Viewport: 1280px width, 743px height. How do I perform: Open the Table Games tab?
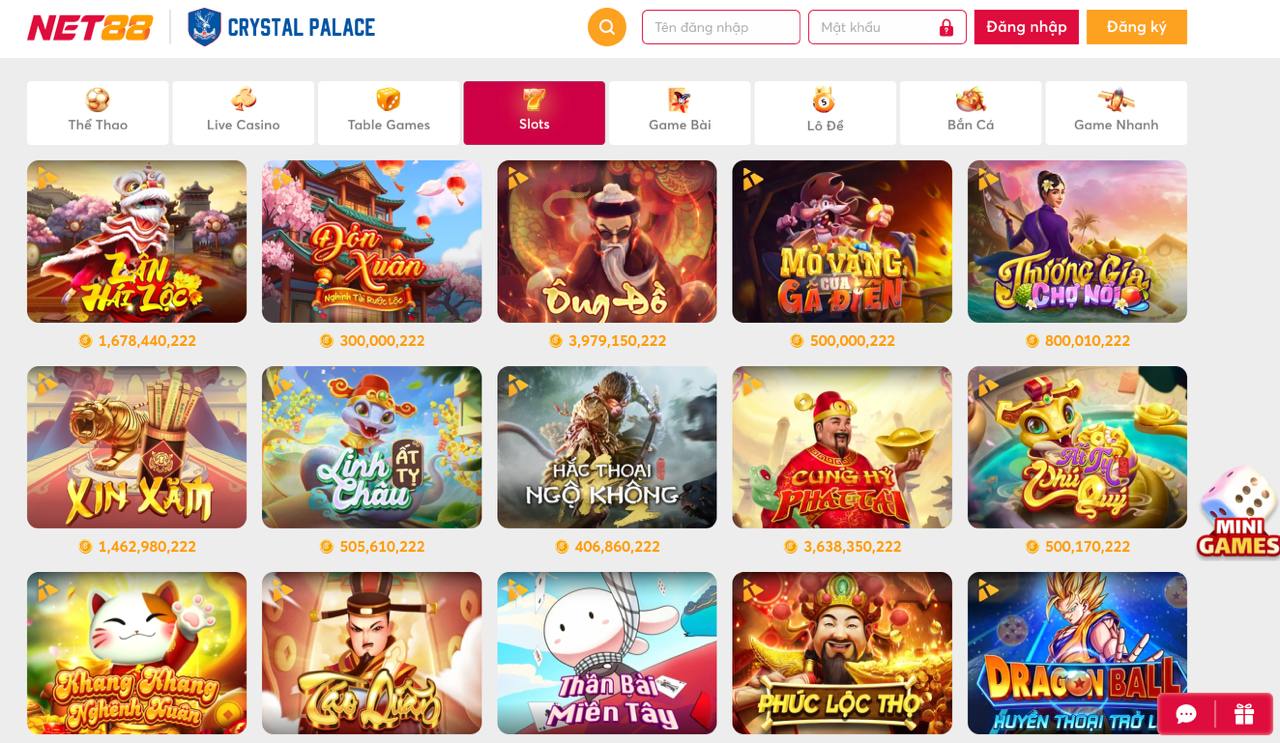click(389, 113)
